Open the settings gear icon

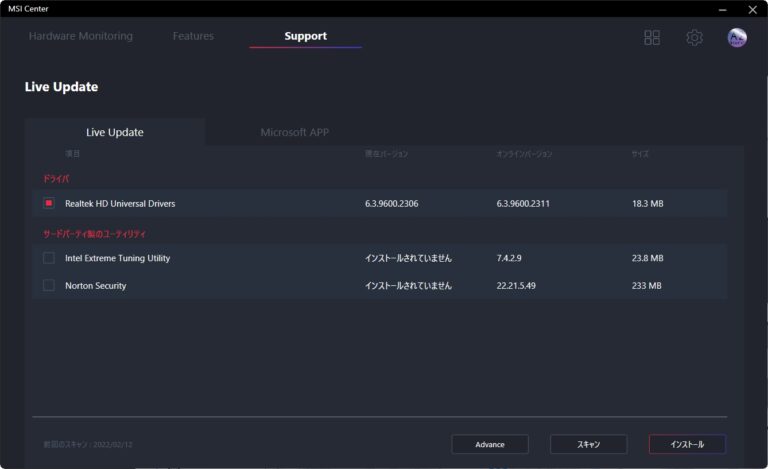coord(694,37)
